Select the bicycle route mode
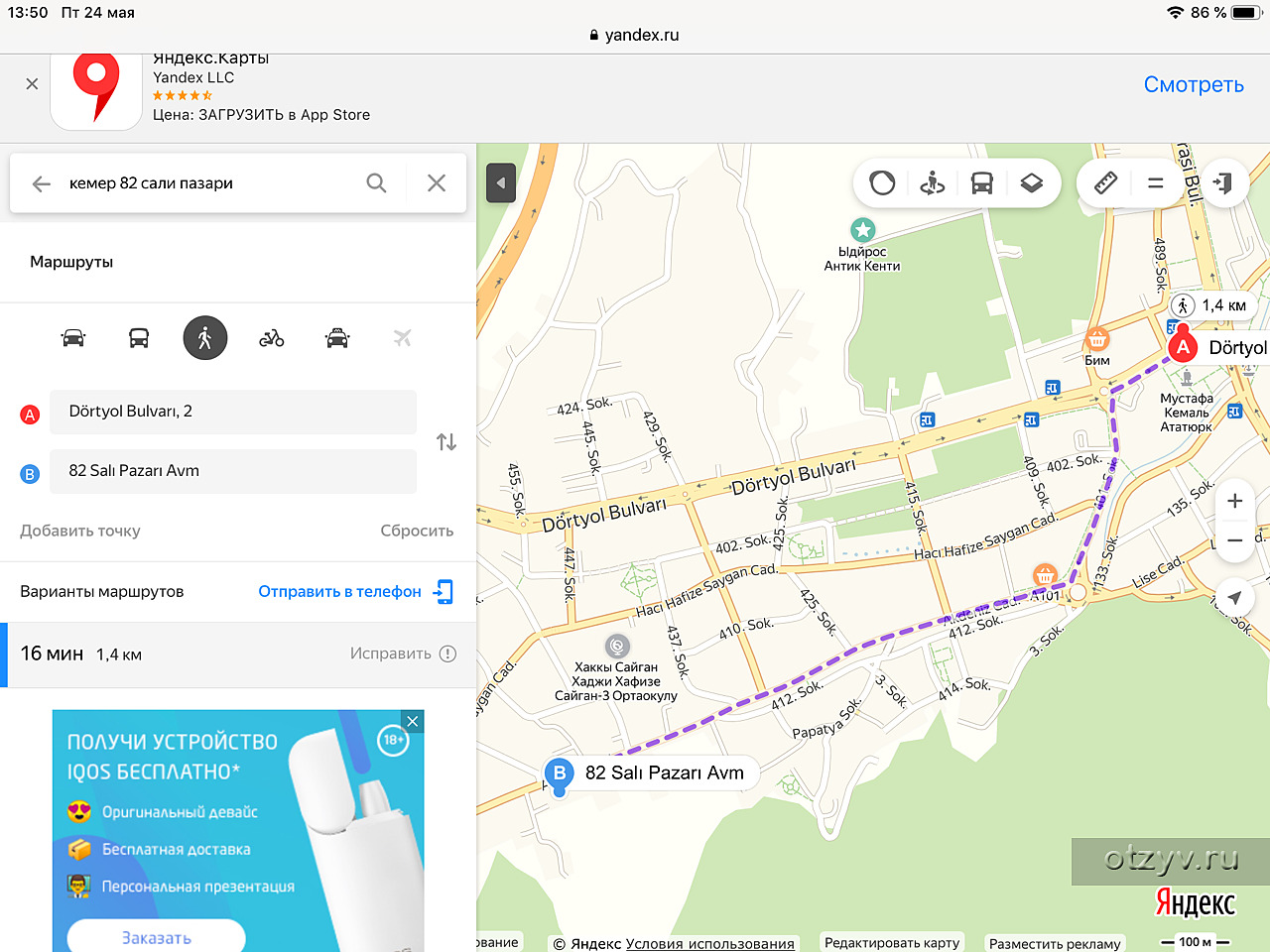The image size is (1270, 952). (272, 338)
